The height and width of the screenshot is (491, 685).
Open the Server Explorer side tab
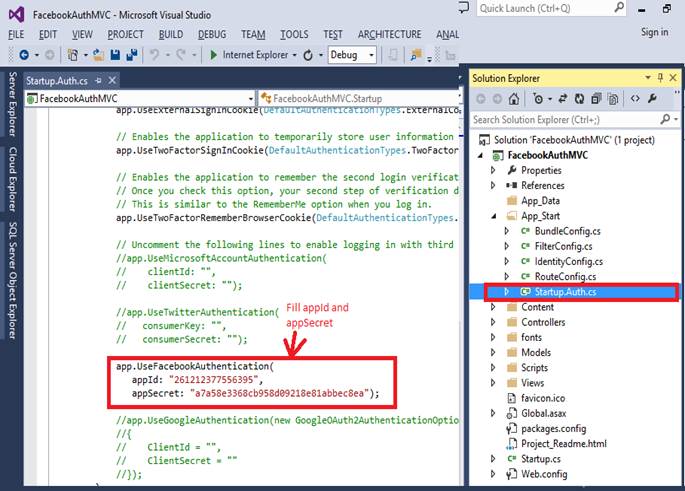13,104
